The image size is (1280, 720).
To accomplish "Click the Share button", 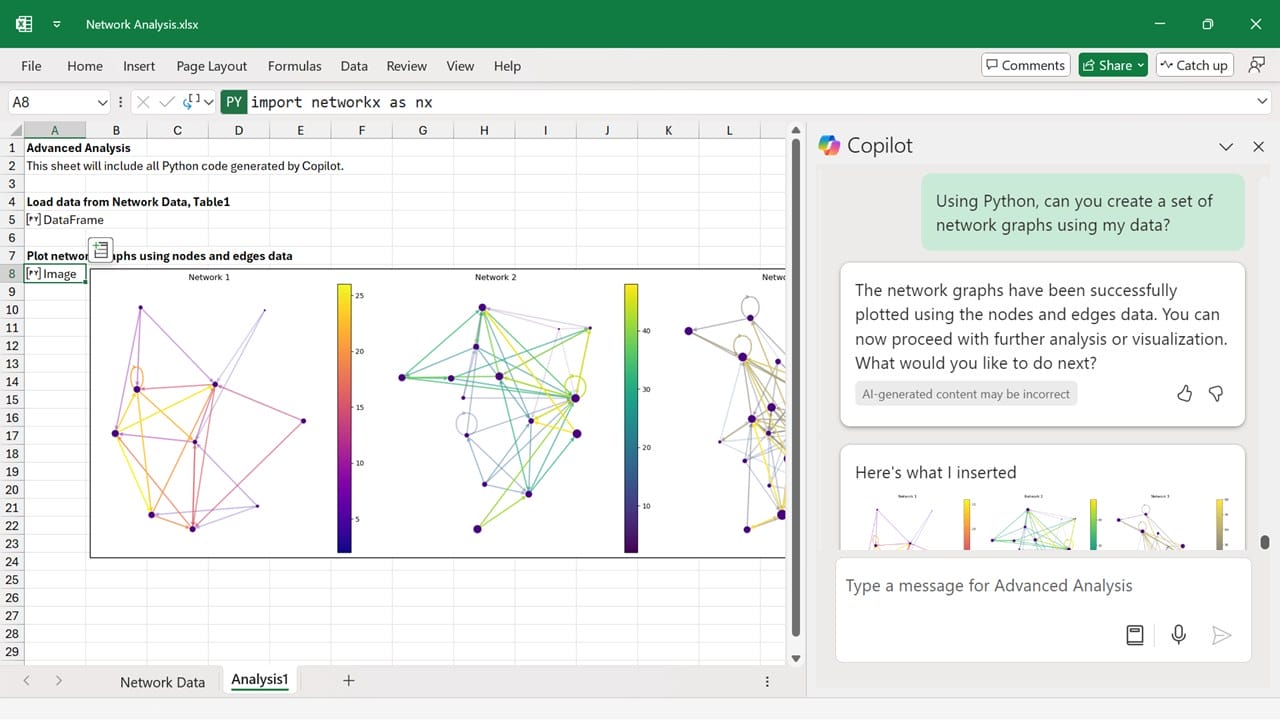I will (x=1110, y=64).
